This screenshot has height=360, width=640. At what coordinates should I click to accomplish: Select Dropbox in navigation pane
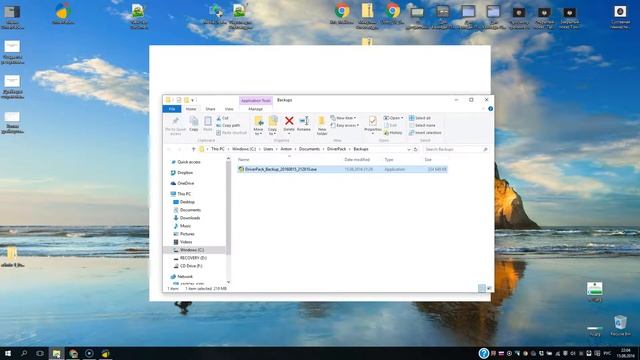click(x=182, y=173)
